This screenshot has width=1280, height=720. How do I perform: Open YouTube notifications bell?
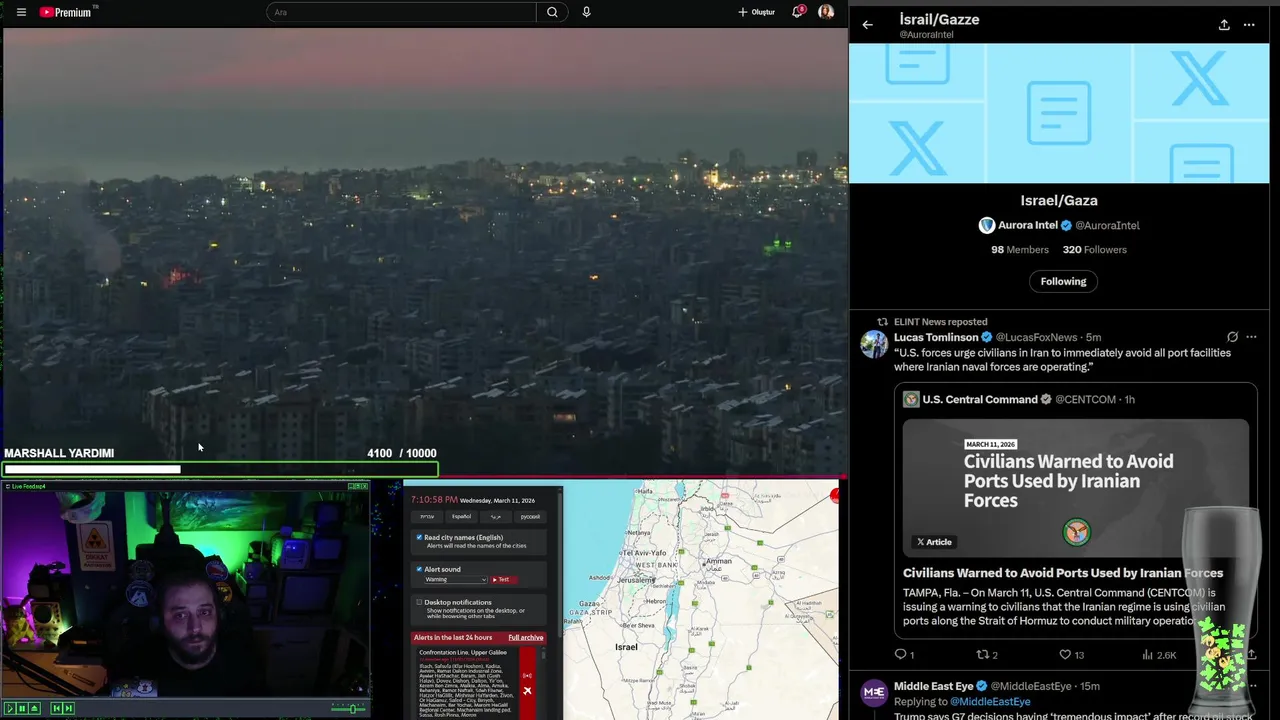click(x=798, y=12)
